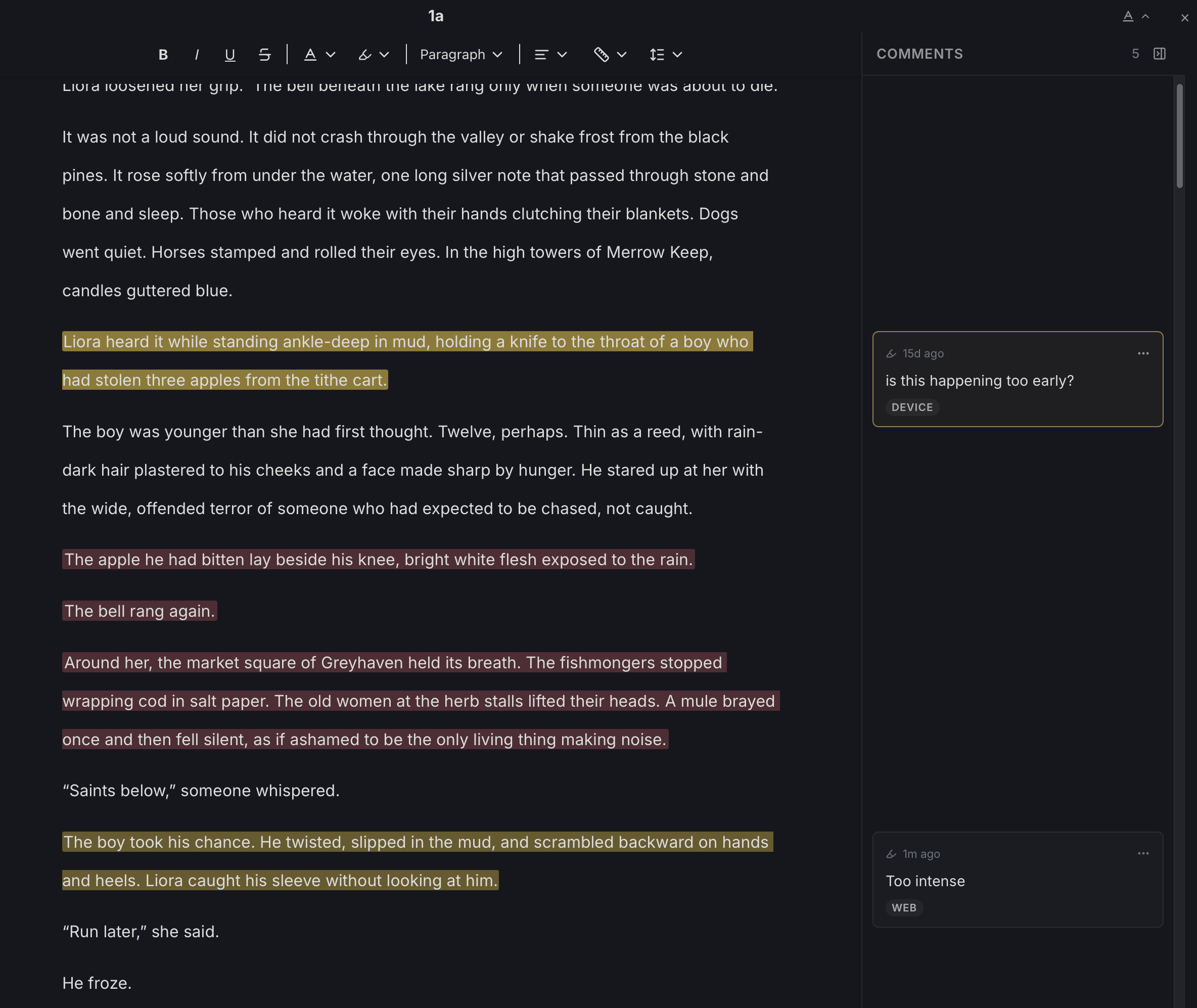
Task: Toggle italic formatting
Action: [197, 54]
